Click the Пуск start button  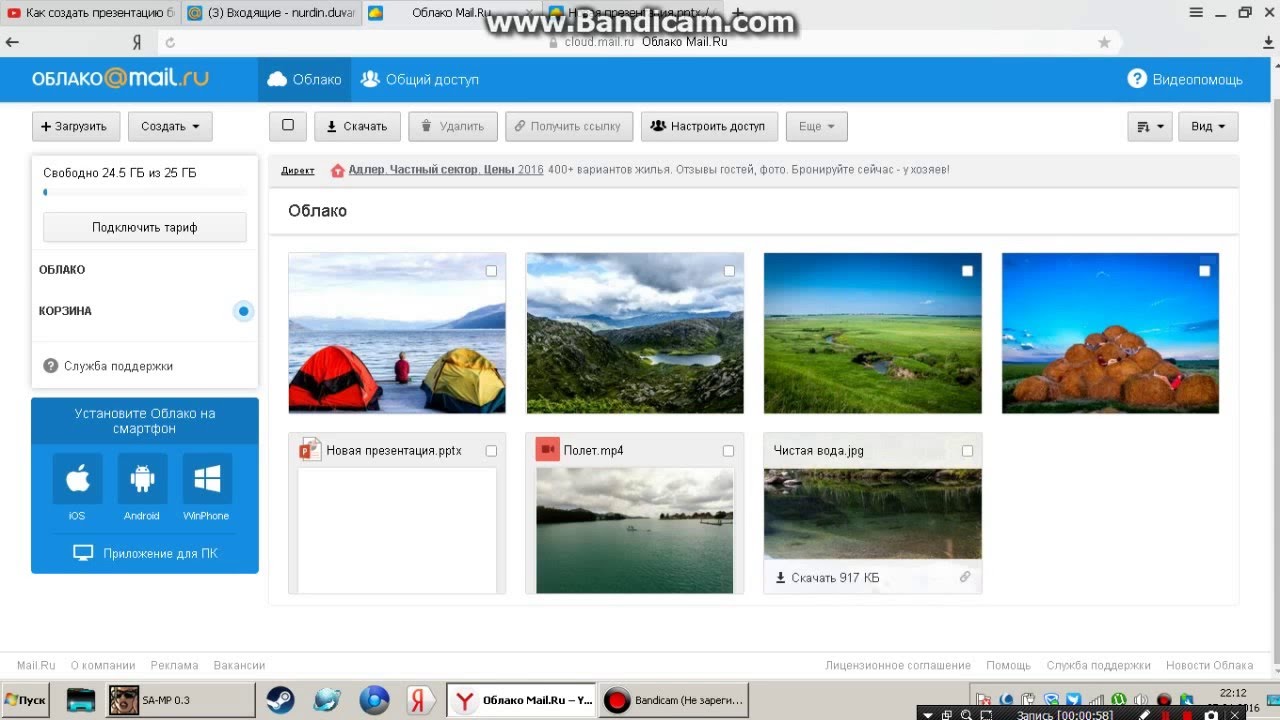(27, 700)
